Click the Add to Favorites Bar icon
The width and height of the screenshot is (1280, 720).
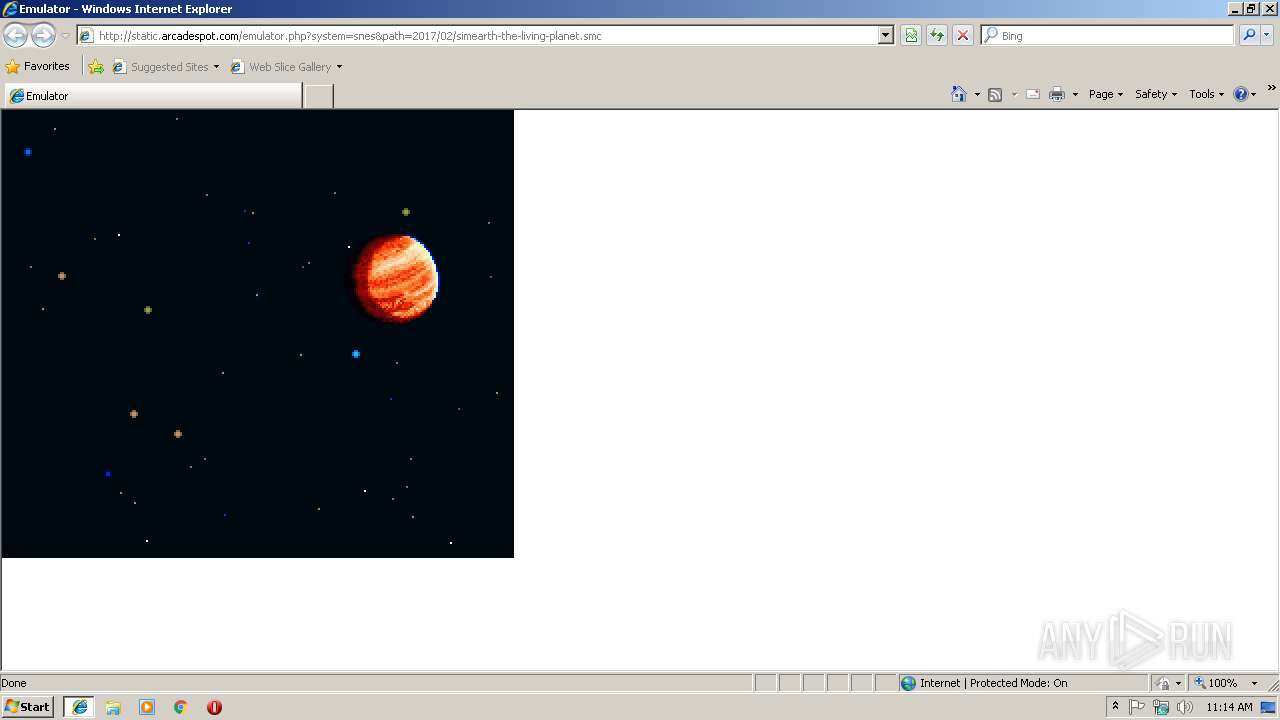(96, 67)
